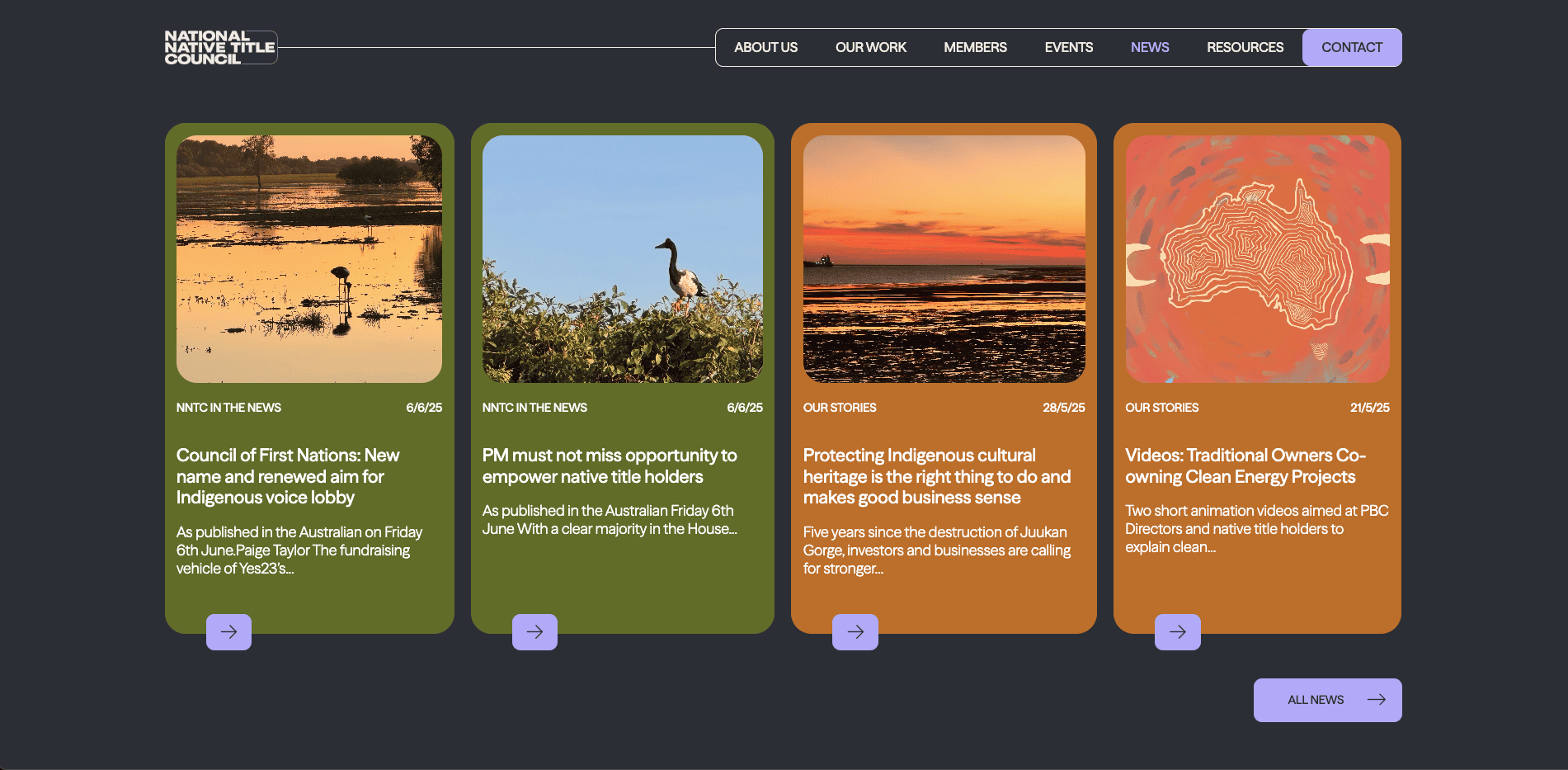Click arrow button on PM must not miss card
Screen dimensions: 1568x770
coord(534,632)
